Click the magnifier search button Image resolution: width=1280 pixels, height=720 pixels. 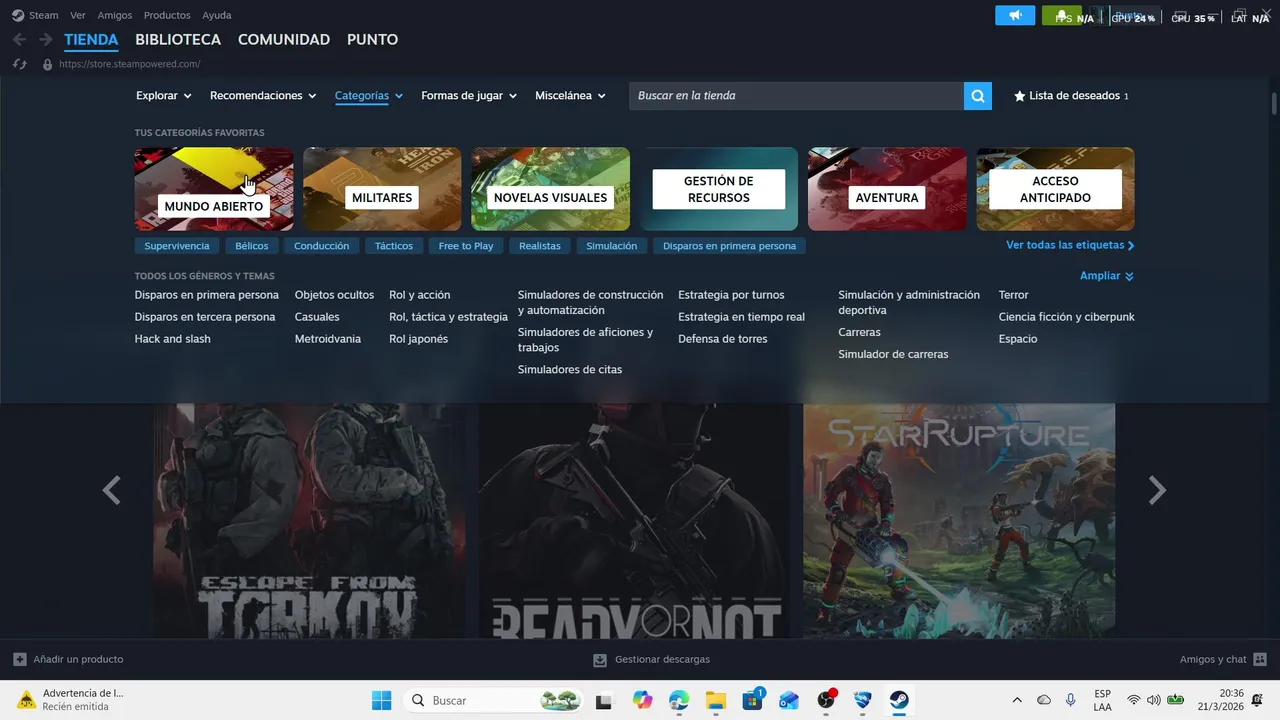978,96
